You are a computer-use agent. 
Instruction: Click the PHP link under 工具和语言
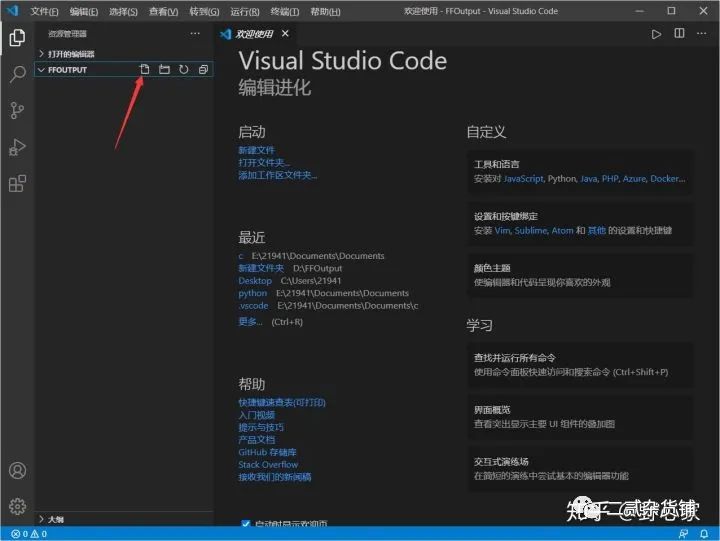610,179
